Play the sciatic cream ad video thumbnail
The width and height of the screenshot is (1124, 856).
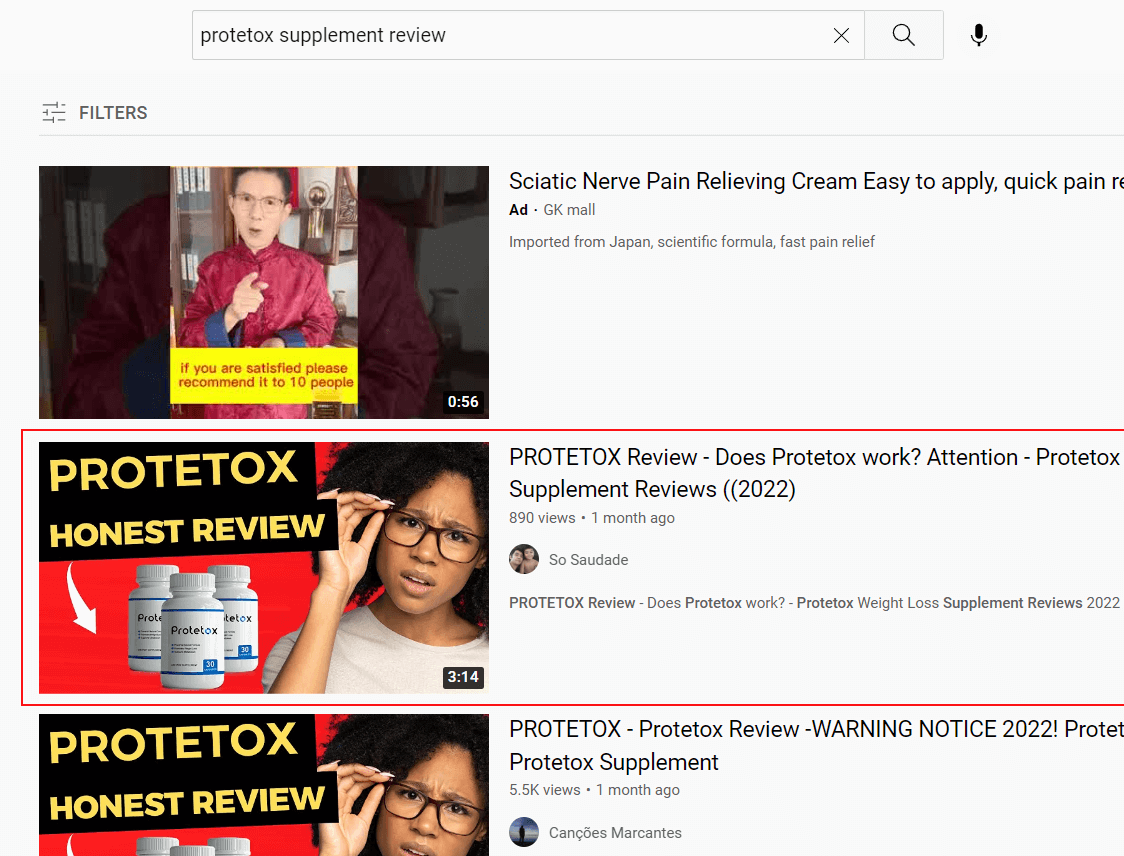pos(264,292)
